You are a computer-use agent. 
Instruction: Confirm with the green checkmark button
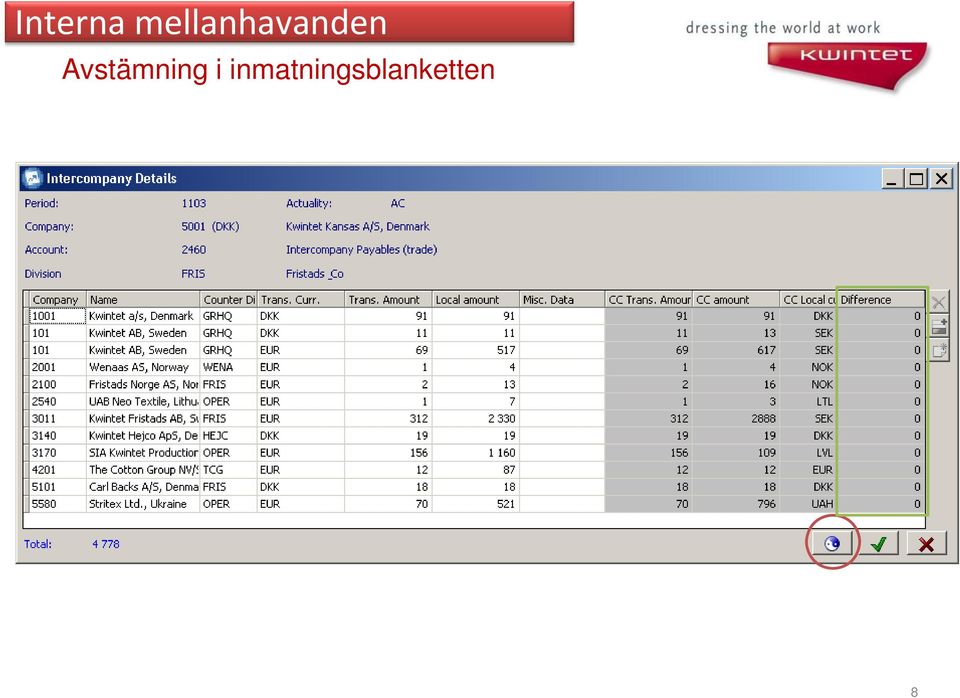[879, 544]
